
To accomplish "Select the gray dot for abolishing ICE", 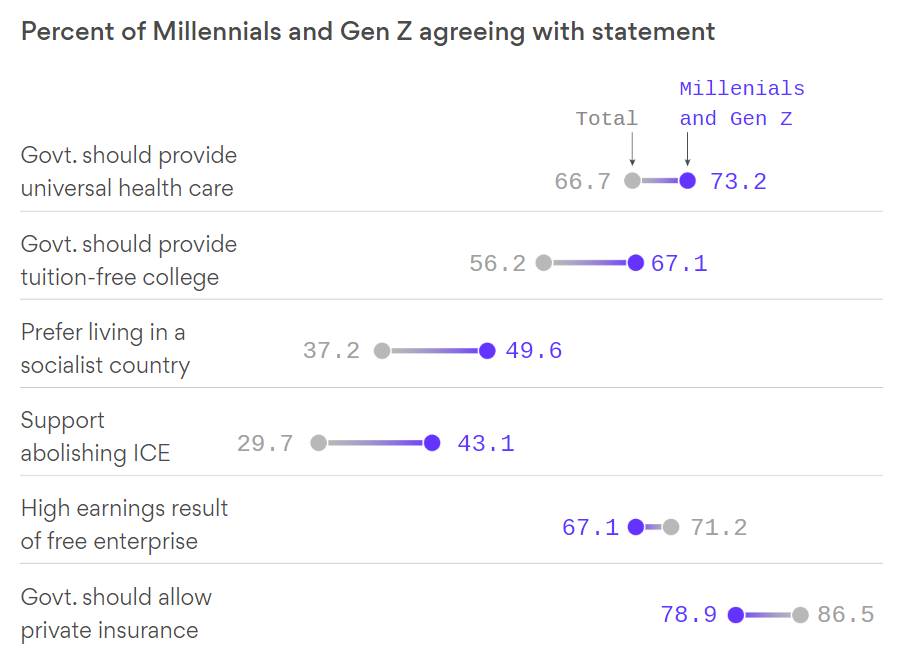I will pyautogui.click(x=318, y=443).
